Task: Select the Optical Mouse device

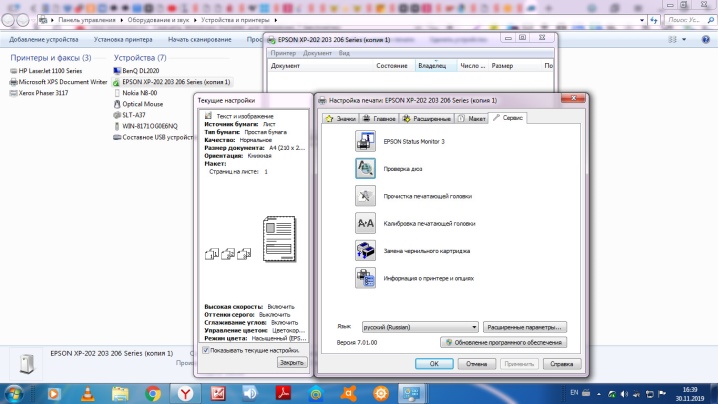Action: (138, 104)
